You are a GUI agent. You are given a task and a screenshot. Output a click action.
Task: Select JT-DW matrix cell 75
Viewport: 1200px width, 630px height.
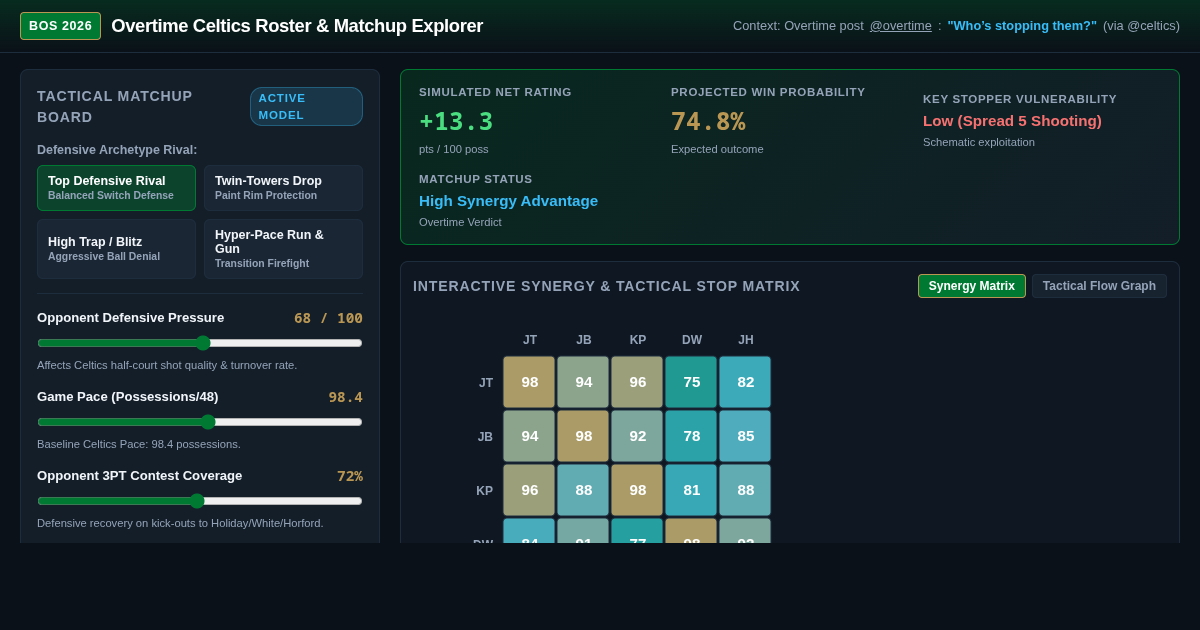click(691, 382)
